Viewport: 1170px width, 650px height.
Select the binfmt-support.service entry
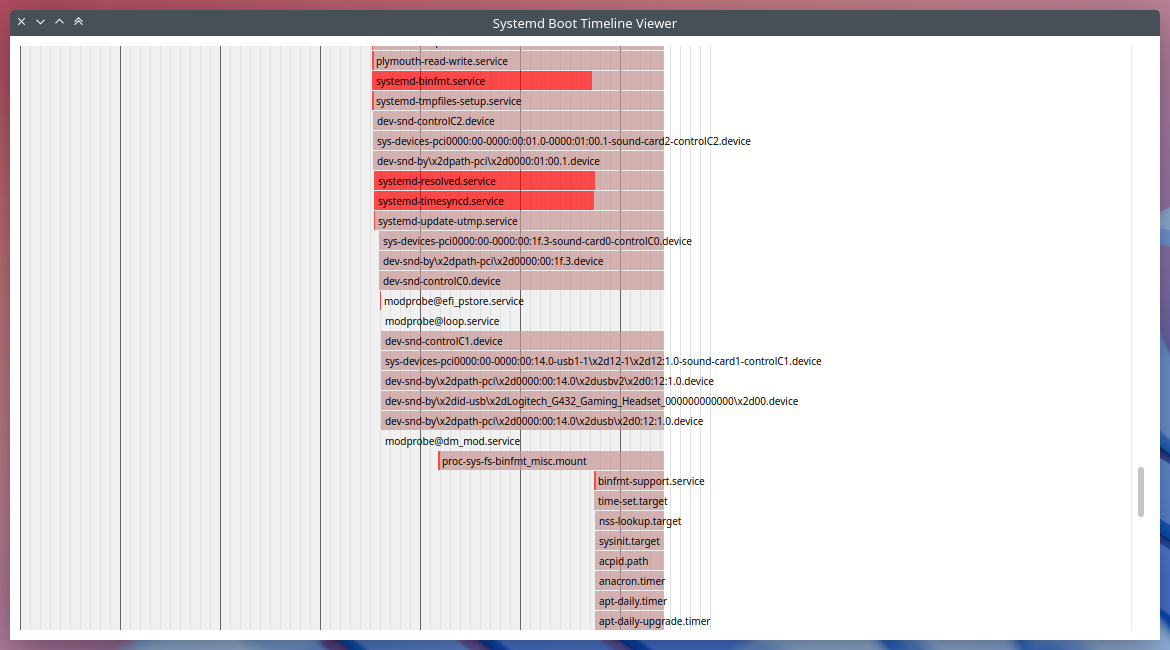click(x=630, y=481)
